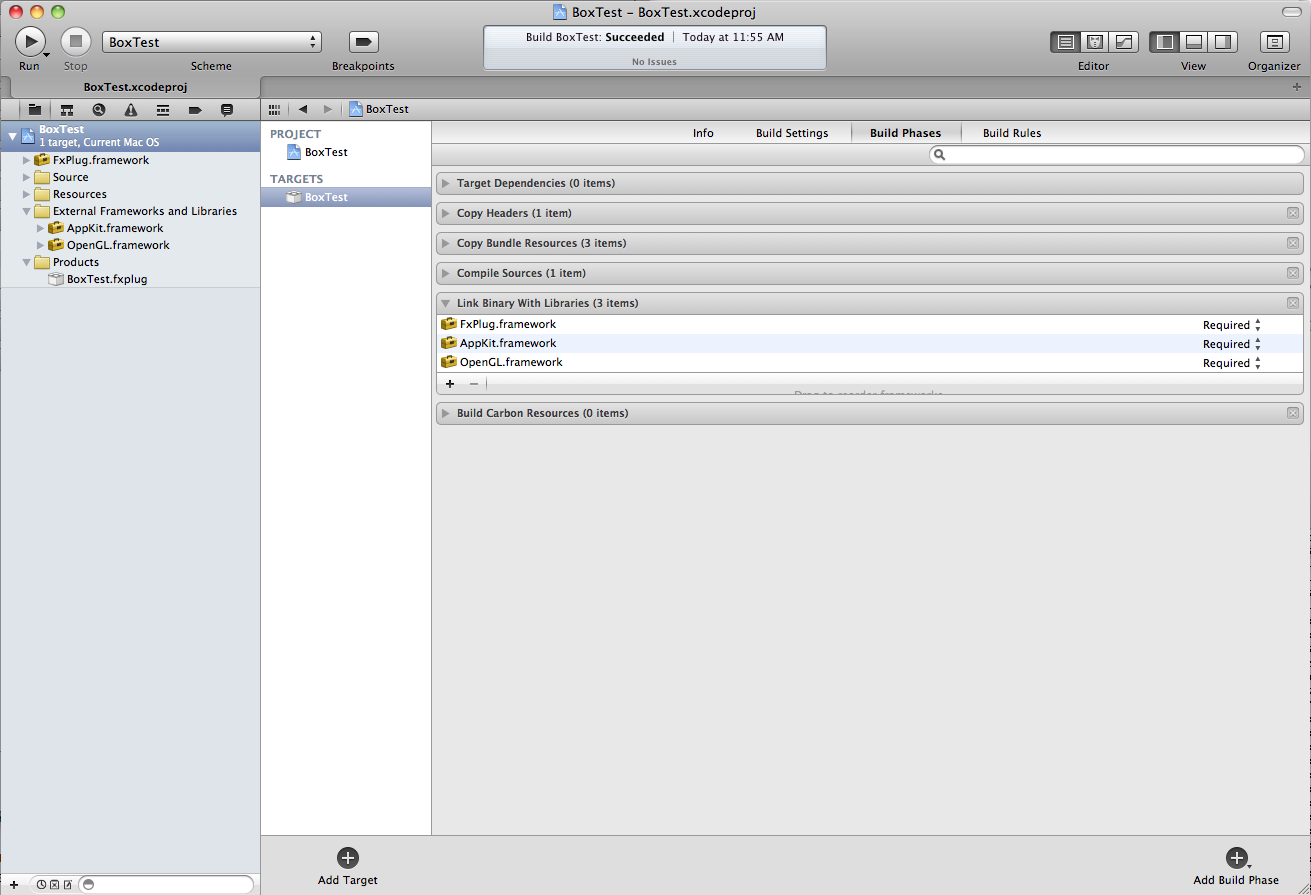Click the Organizer window button
Screen dimensions: 1311x895
(1273, 42)
